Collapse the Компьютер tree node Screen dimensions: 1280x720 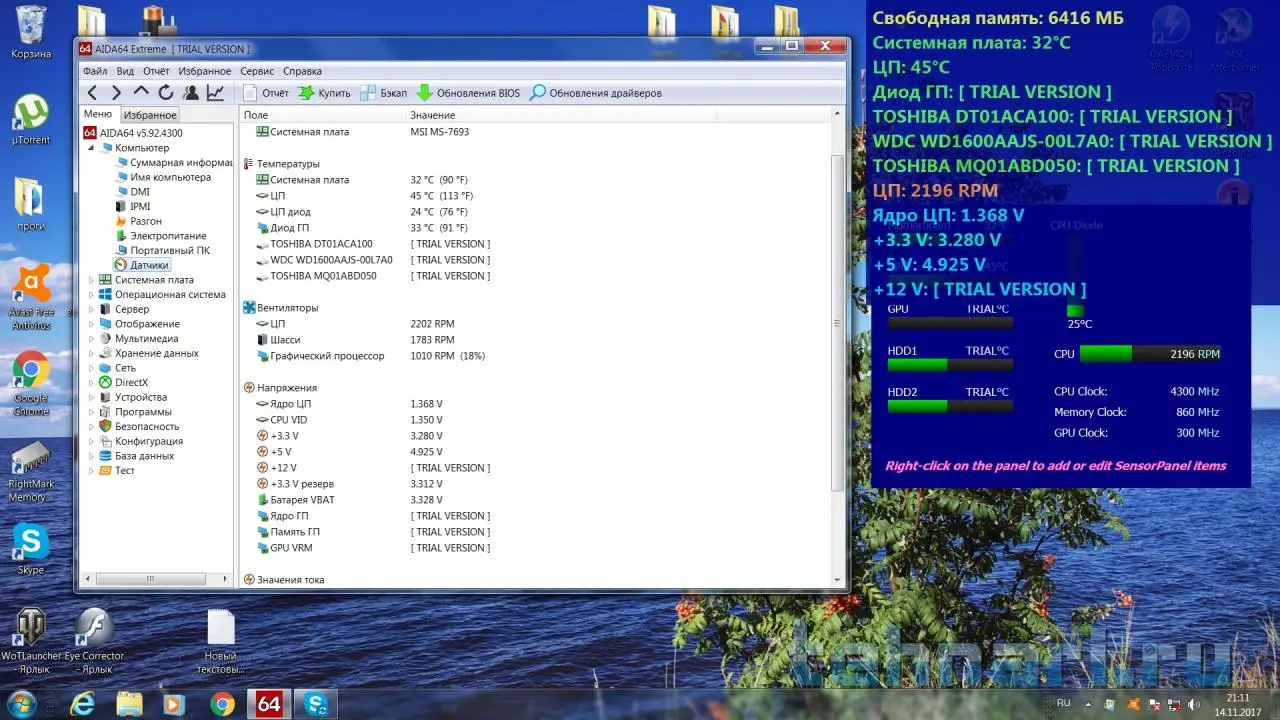tap(92, 148)
